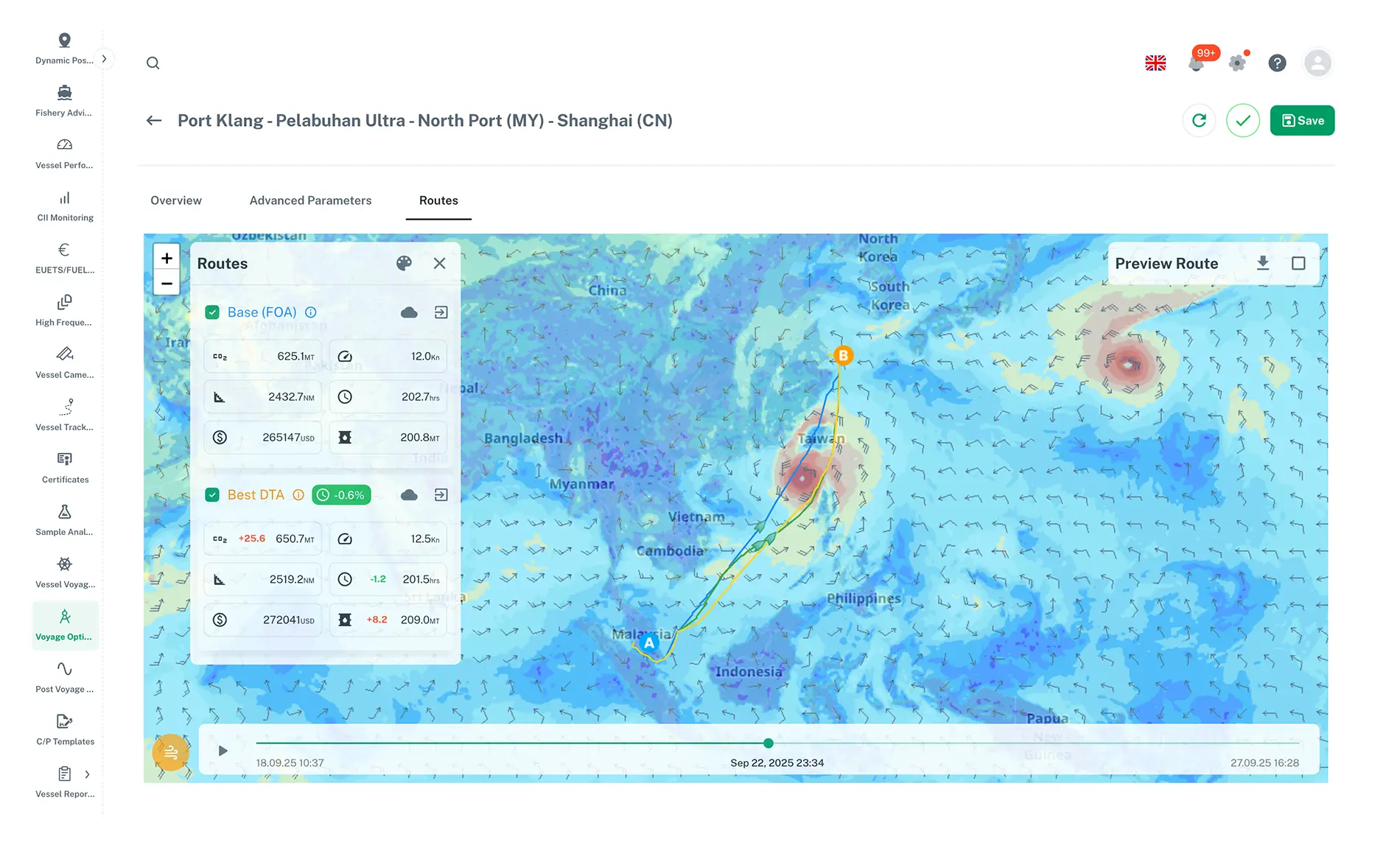
Task: Click the 2432.7 NM distance value
Action: [291, 397]
